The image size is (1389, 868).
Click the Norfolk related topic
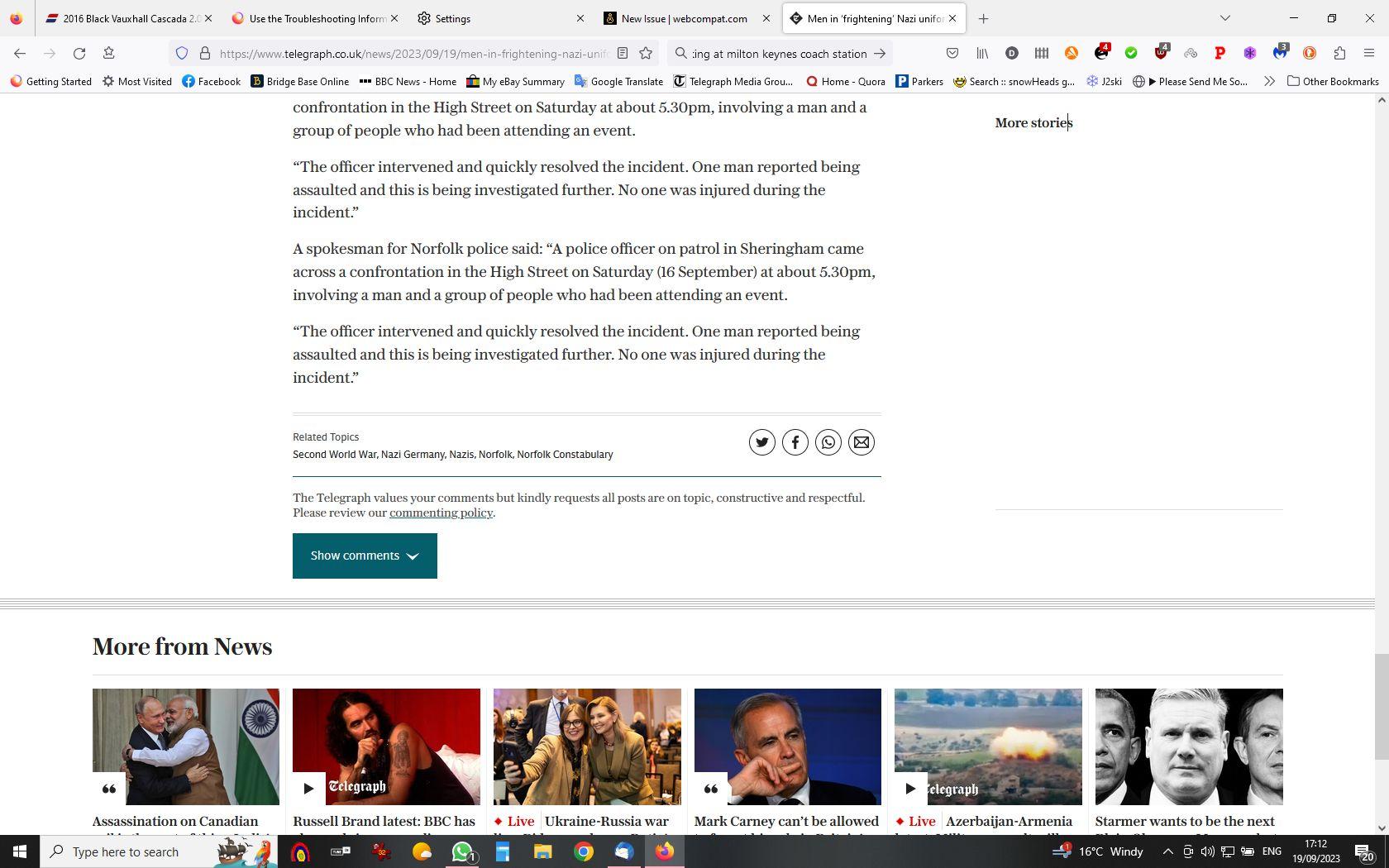(494, 454)
